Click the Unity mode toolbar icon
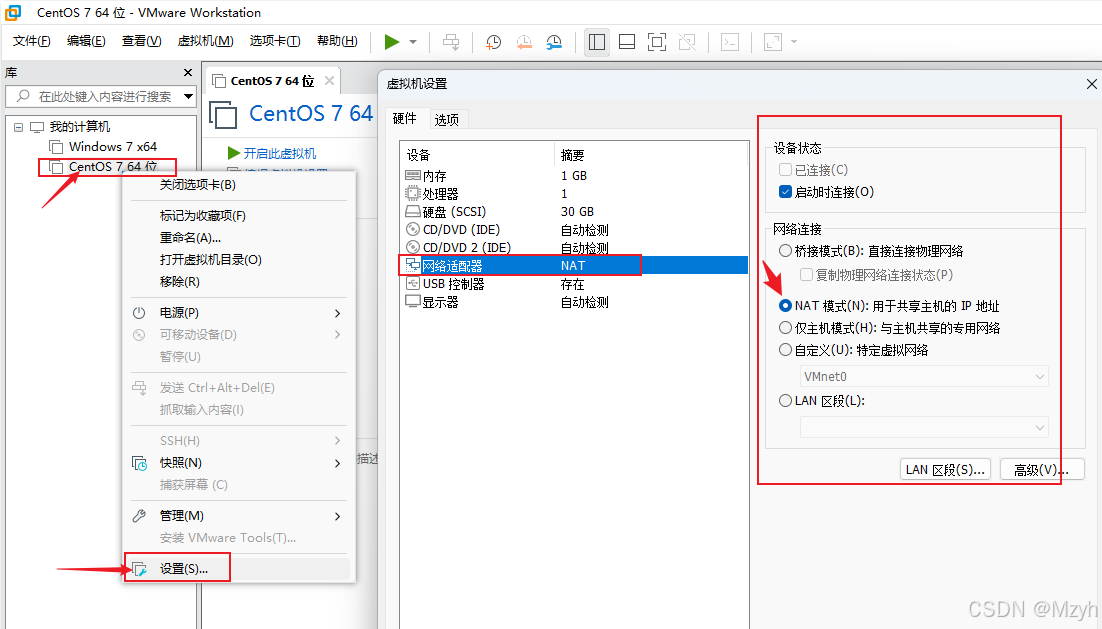The image size is (1102, 629). coord(687,42)
